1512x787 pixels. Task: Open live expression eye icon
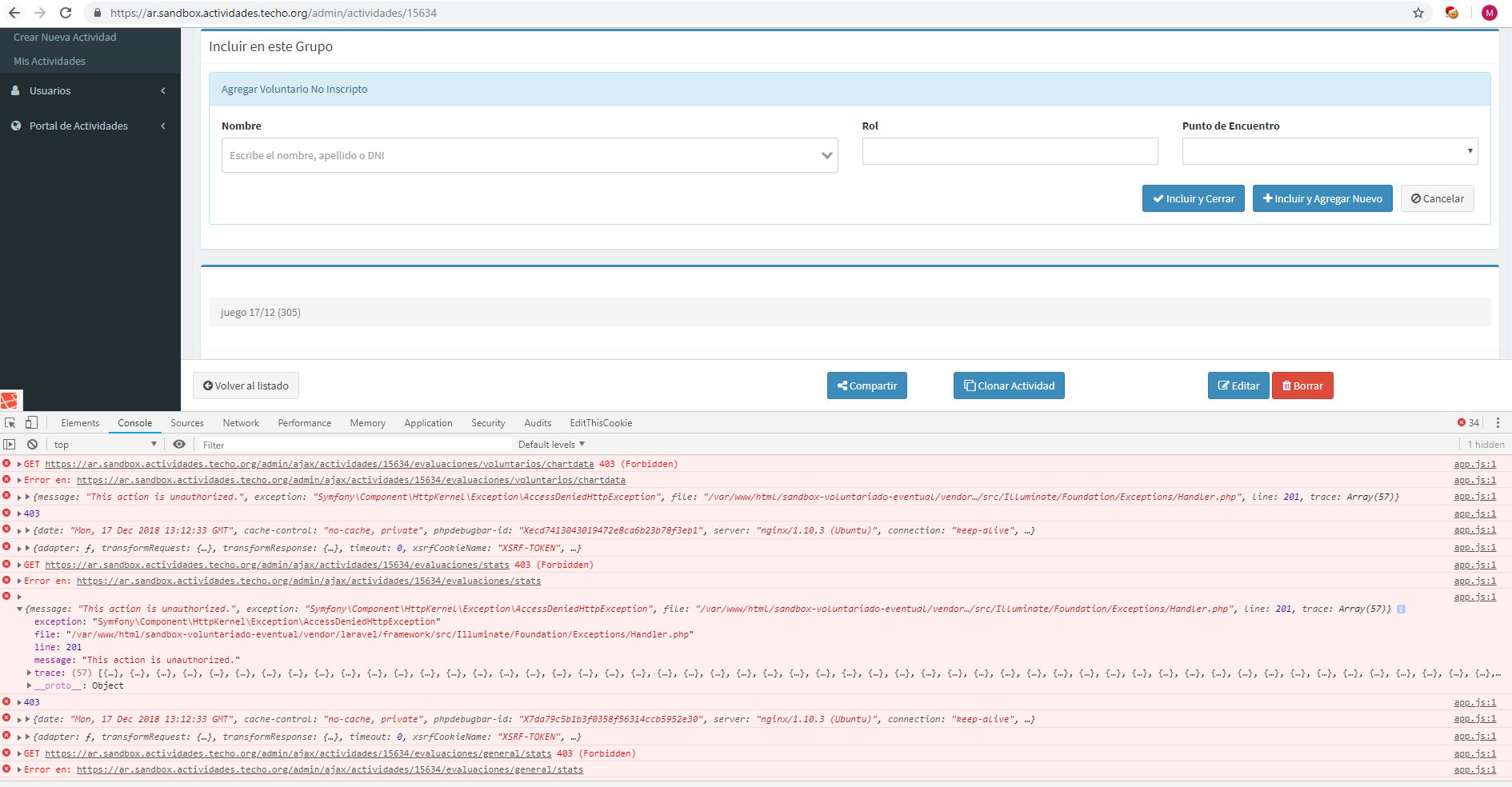pos(179,444)
